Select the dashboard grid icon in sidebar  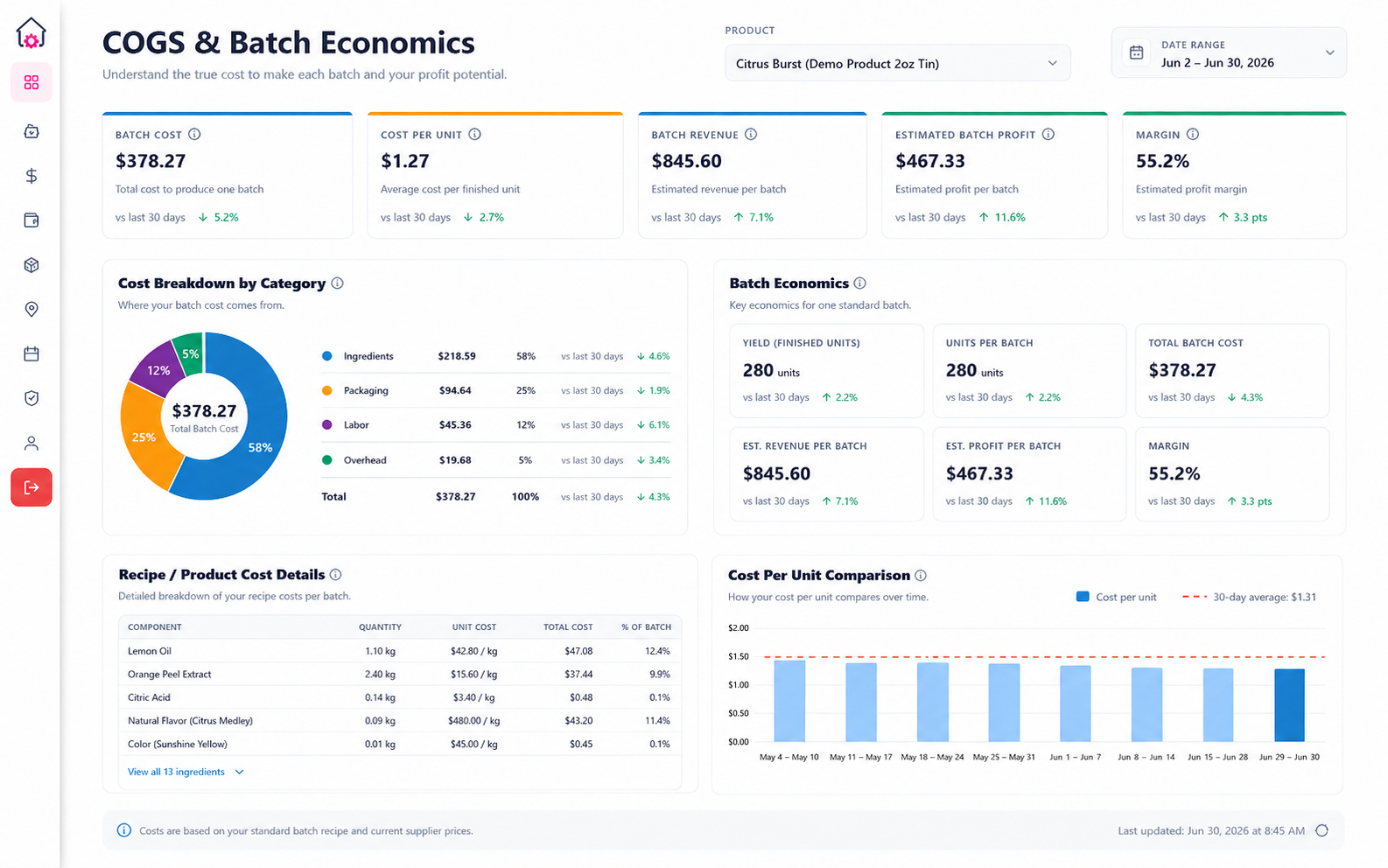(32, 82)
